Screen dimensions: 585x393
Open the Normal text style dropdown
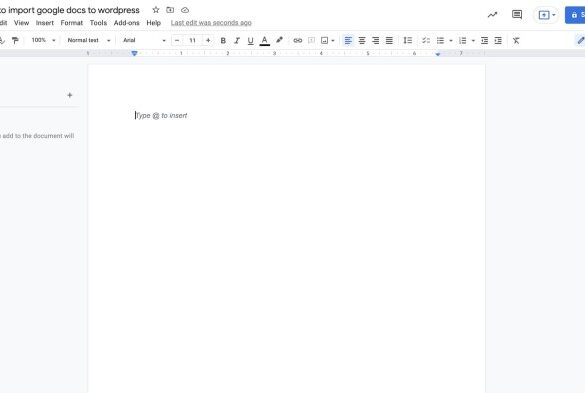coord(89,40)
